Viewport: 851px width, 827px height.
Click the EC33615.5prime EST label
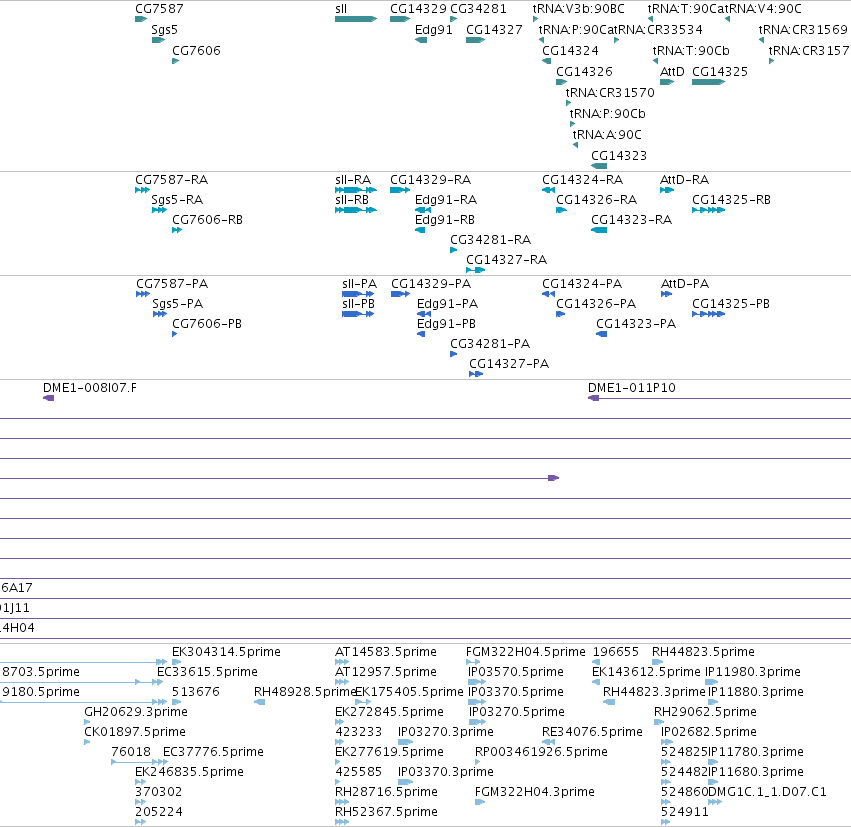(x=207, y=672)
